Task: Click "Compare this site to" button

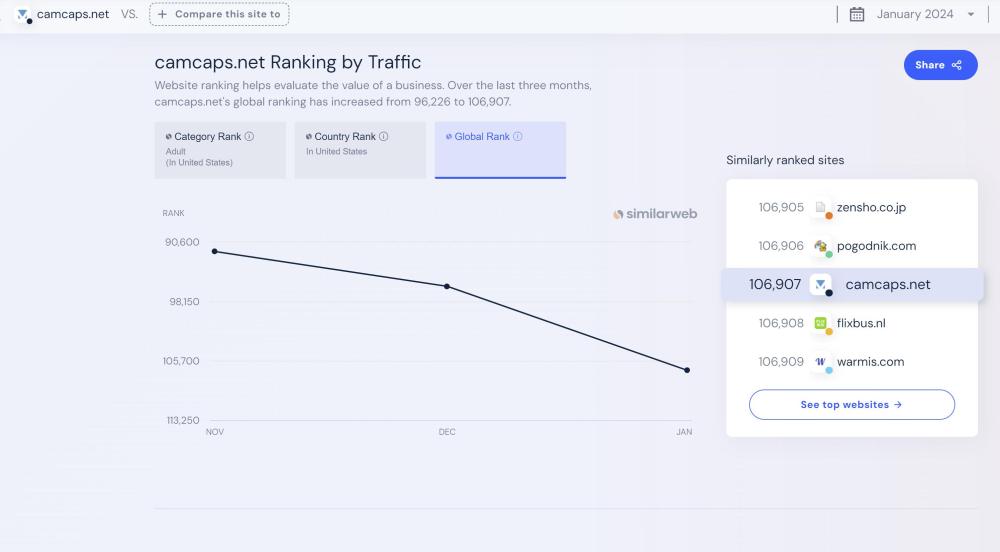Action: click(219, 14)
